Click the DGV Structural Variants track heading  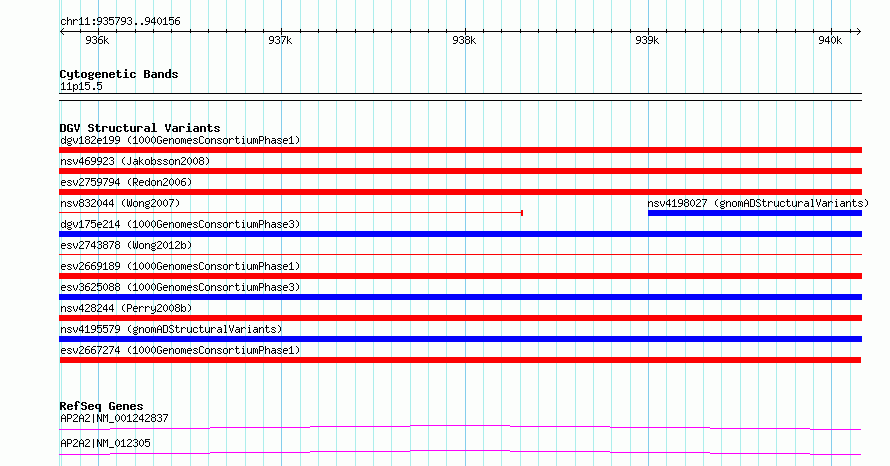click(140, 128)
